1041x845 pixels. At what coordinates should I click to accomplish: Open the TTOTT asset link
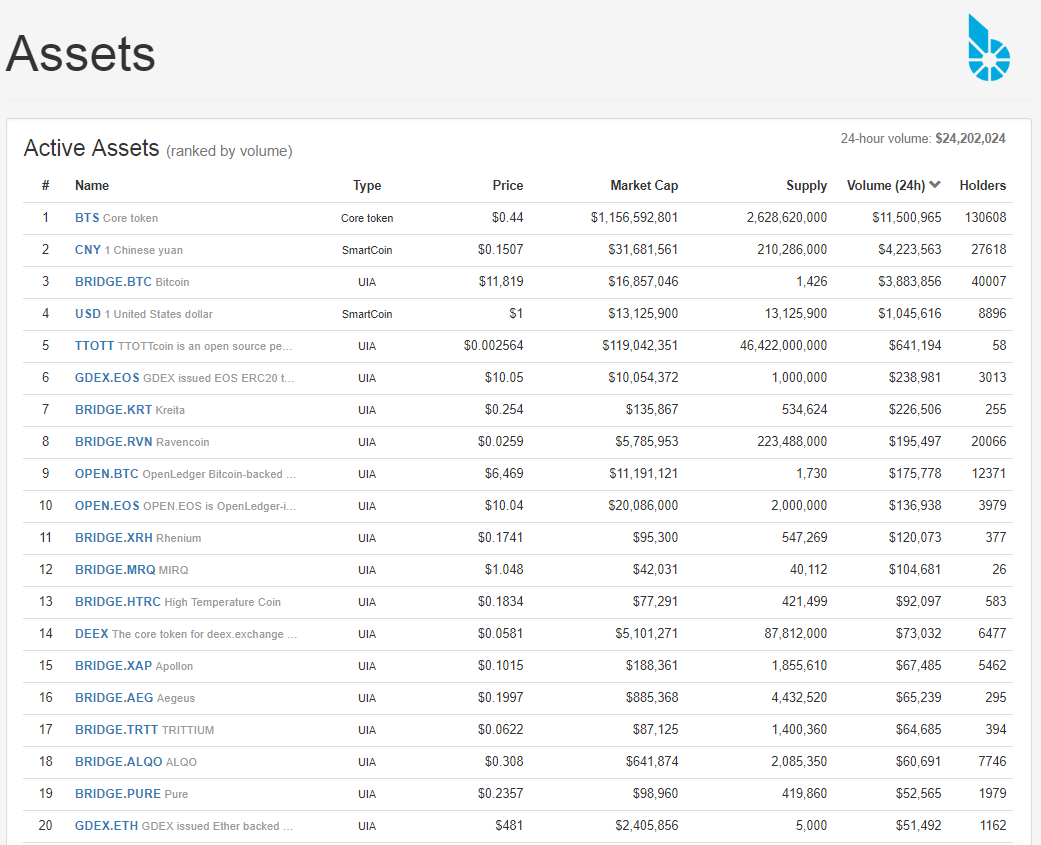click(x=94, y=346)
